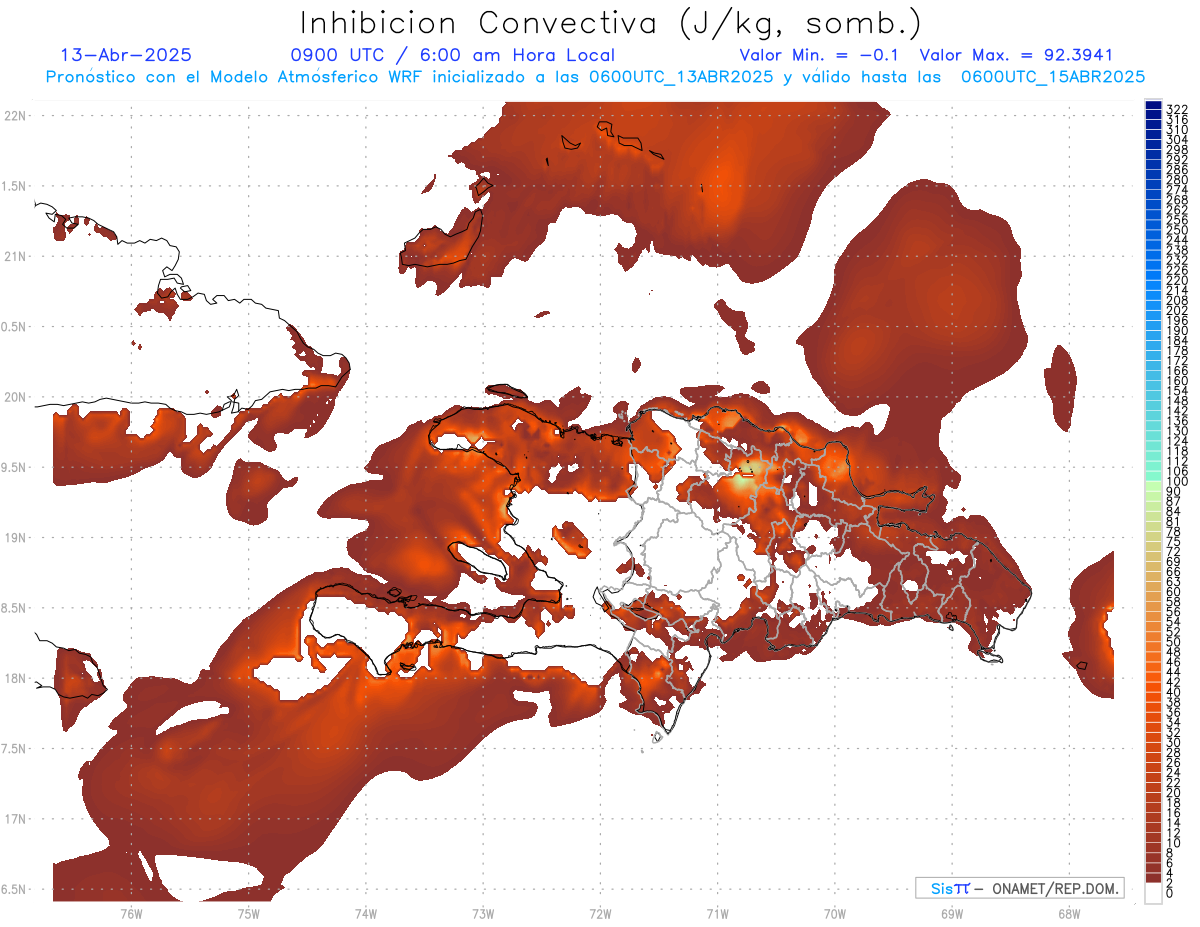Click the '7.5N' latitude label
1200x927 pixels.
point(15,748)
